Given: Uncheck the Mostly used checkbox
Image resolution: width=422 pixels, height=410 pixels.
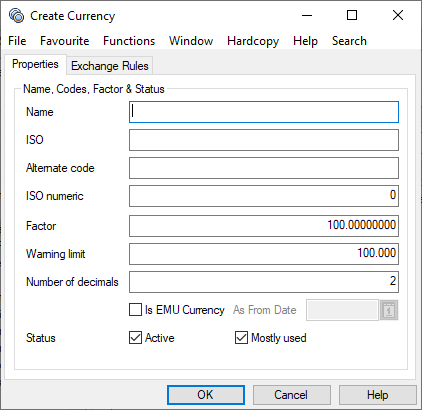Looking at the screenshot, I should [241, 338].
